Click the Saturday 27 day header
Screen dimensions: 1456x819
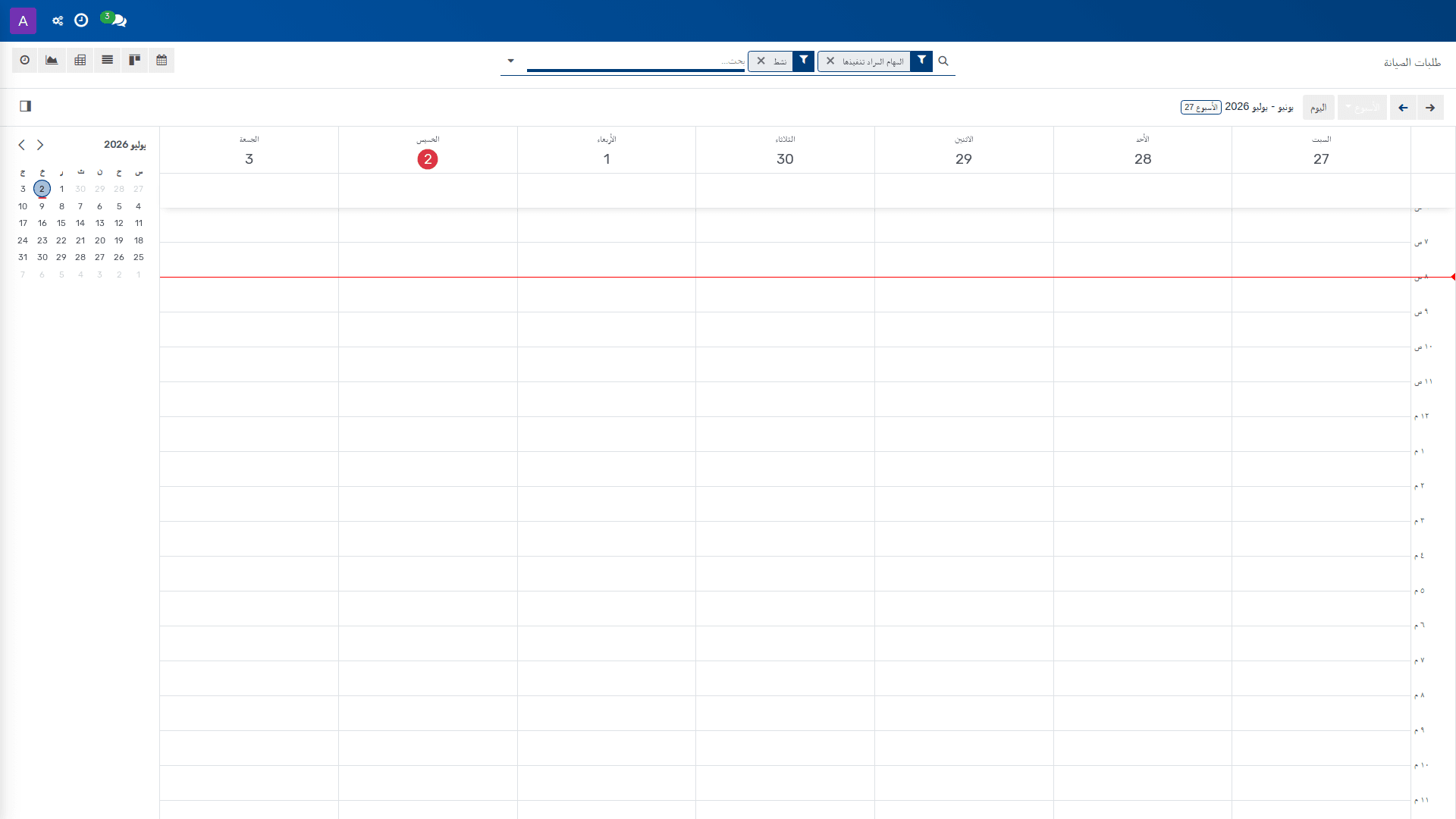pos(1321,151)
